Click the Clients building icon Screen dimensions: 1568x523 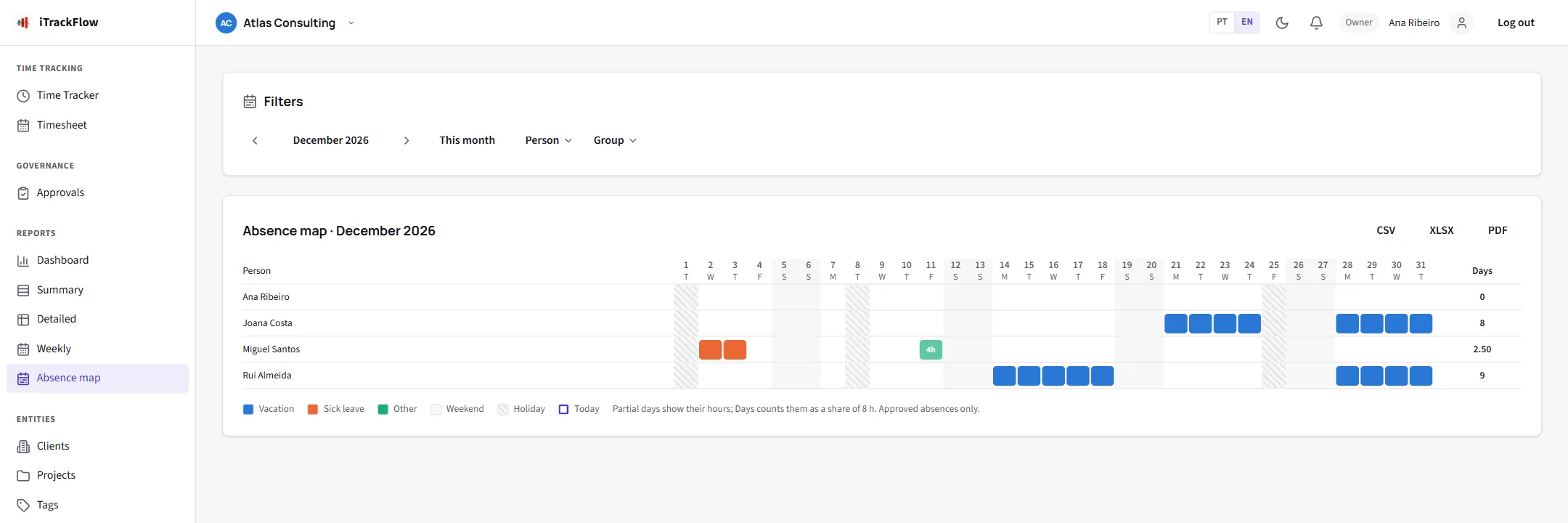pos(23,446)
